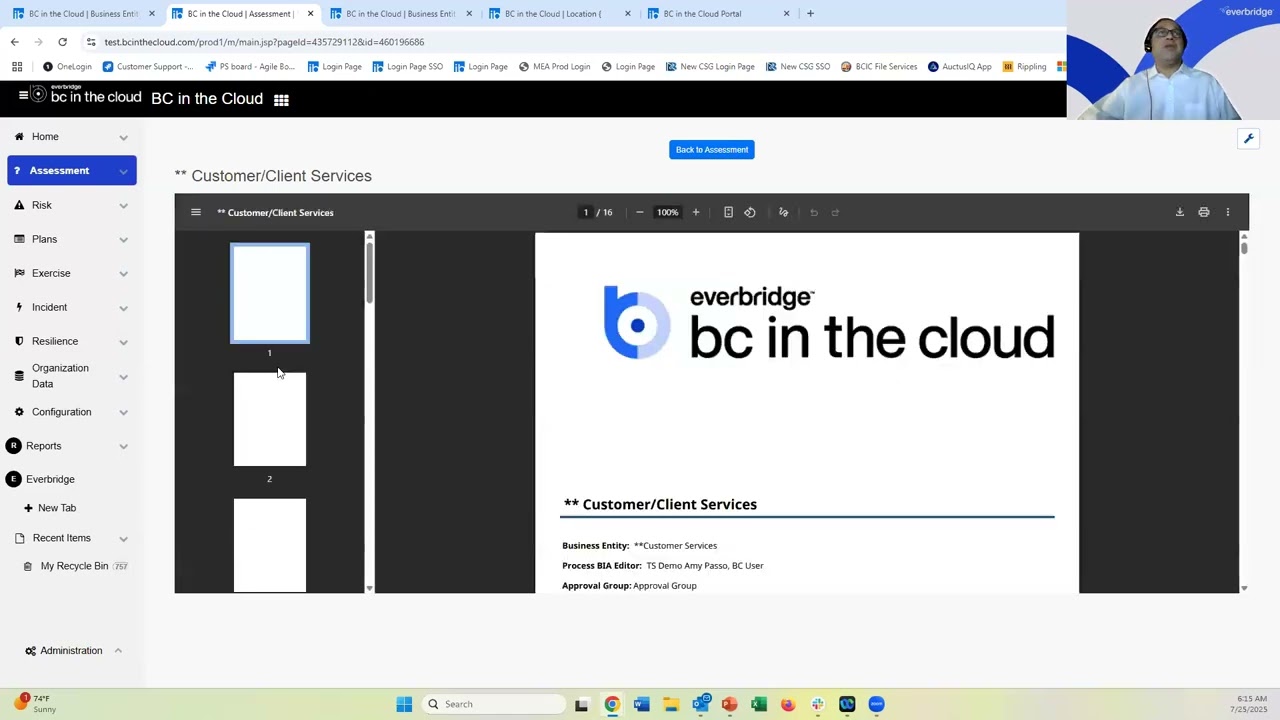This screenshot has height=720, width=1280.
Task: Zoom in on the PDF document
Action: [x=696, y=212]
